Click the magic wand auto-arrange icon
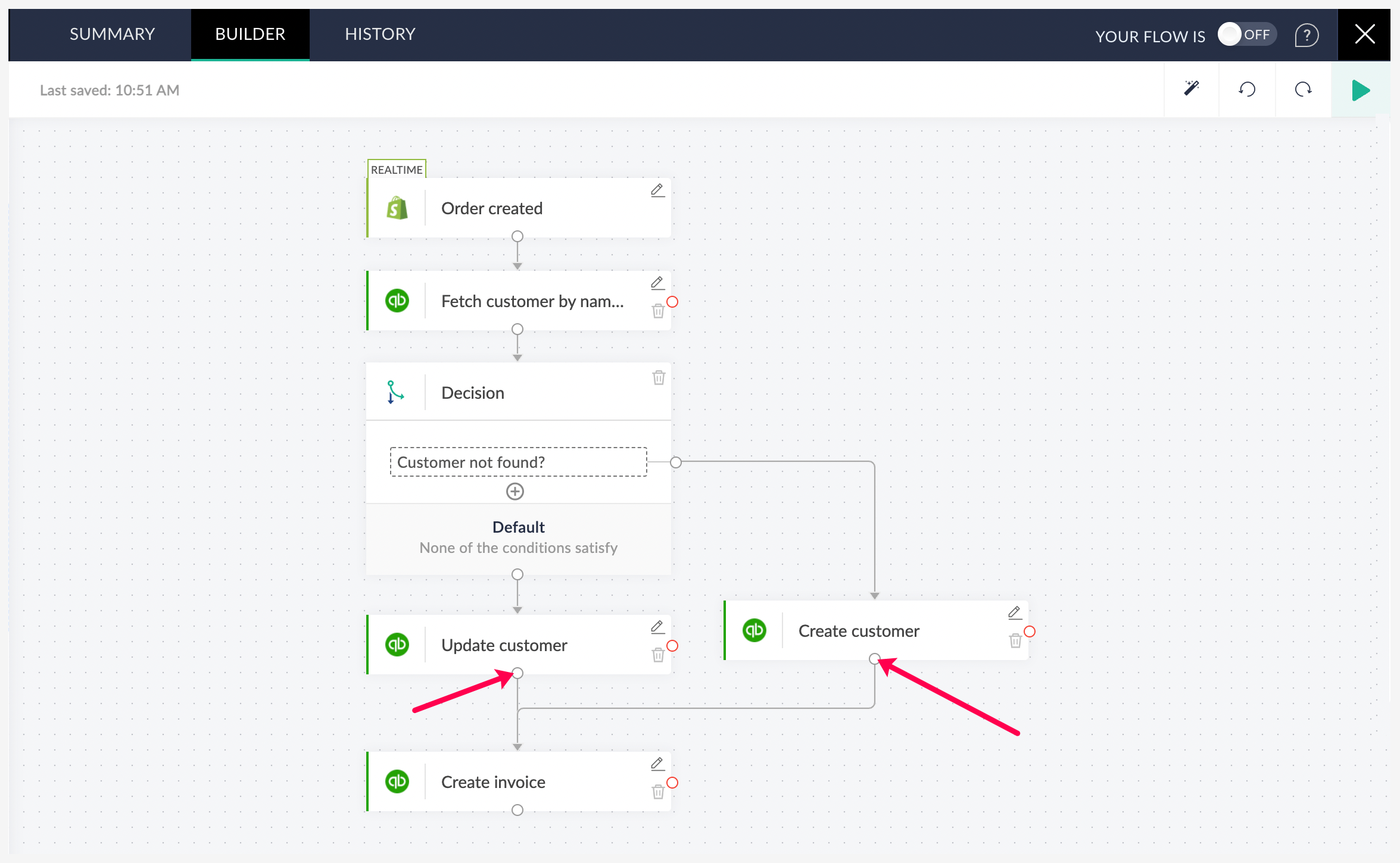Viewport: 1400px width, 863px height. pos(1191,89)
